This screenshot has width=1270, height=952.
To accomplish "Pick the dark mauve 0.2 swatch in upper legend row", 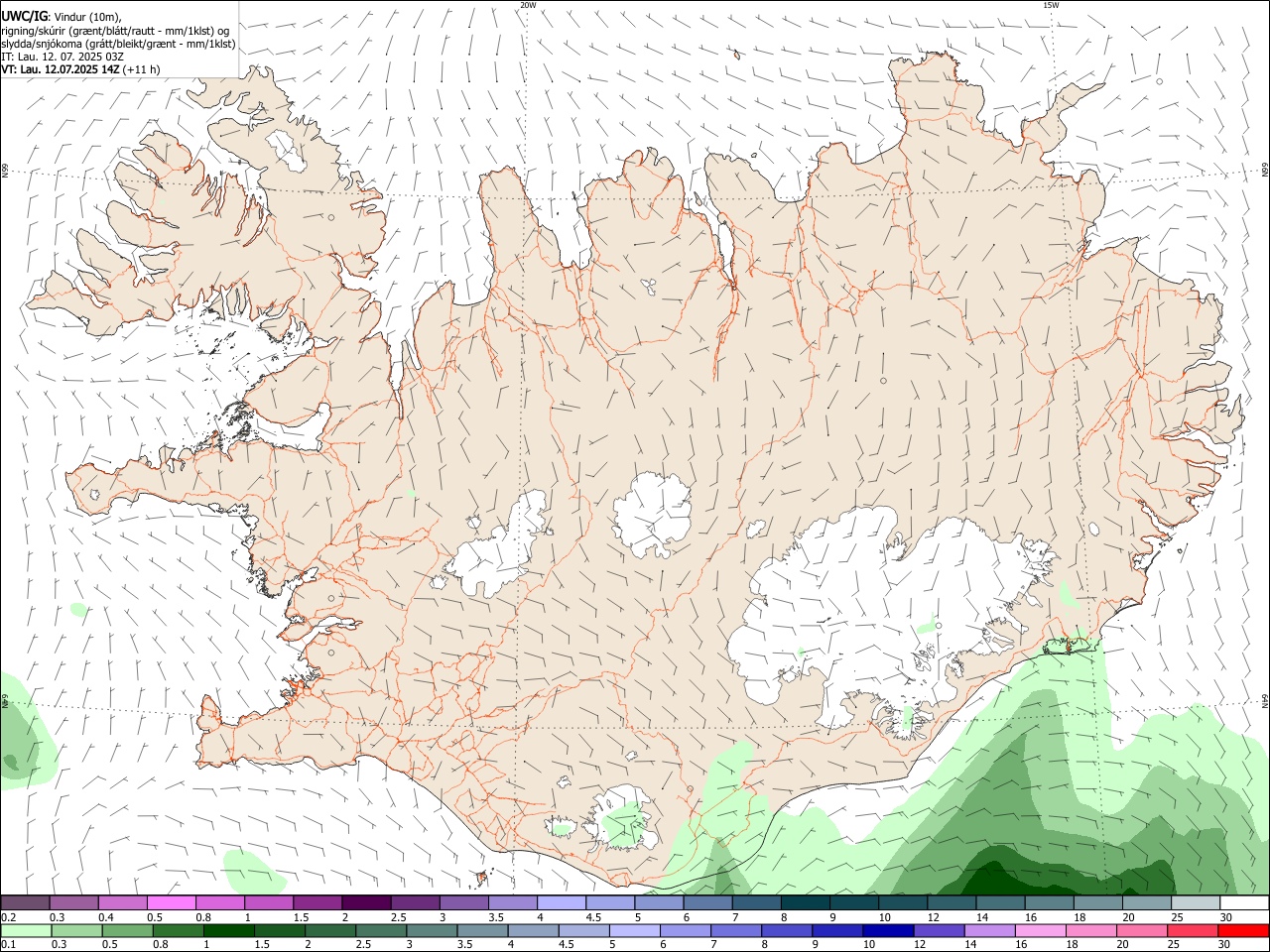I will pos(25,903).
